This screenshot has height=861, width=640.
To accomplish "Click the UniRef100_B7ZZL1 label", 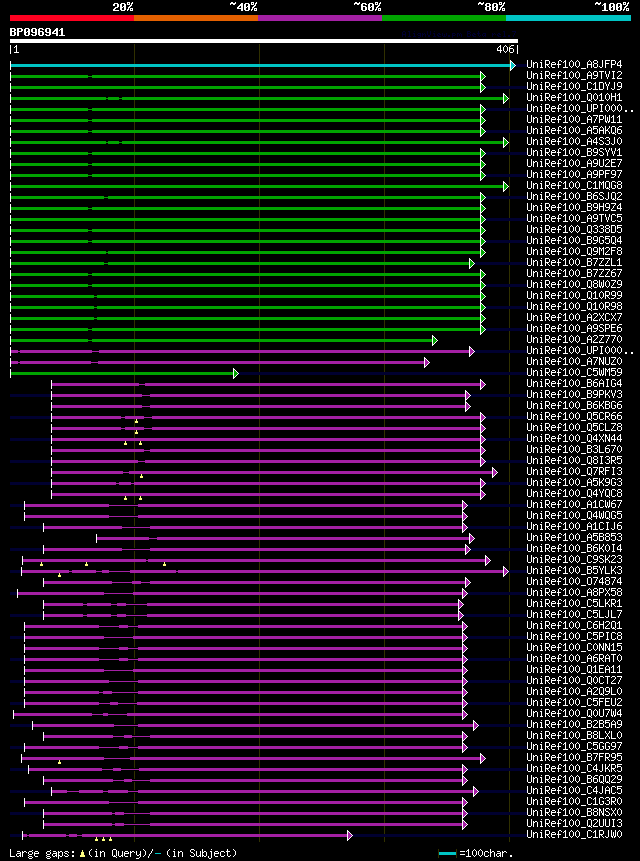I will [x=574, y=262].
